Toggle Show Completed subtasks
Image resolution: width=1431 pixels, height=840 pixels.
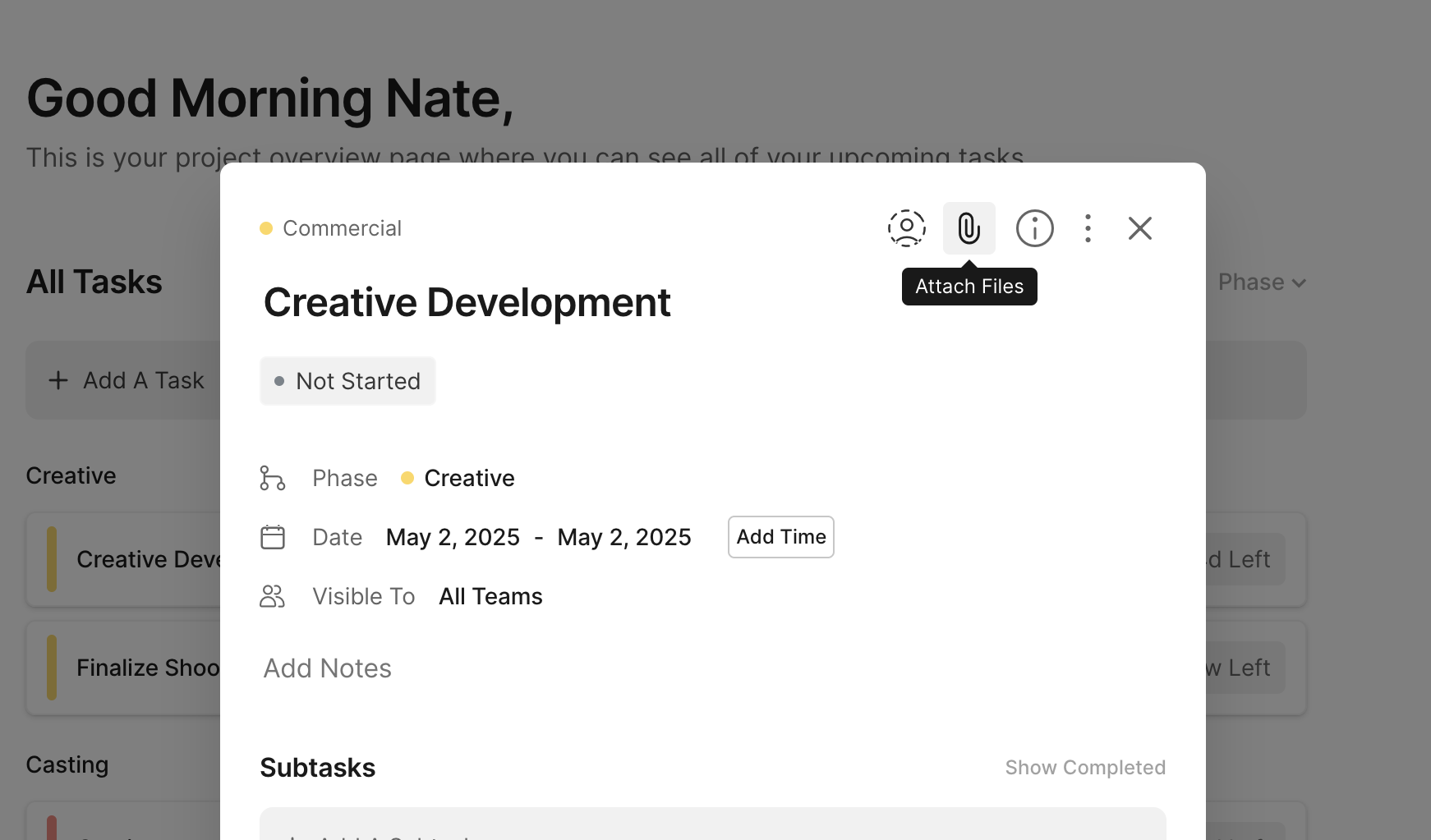pos(1084,768)
